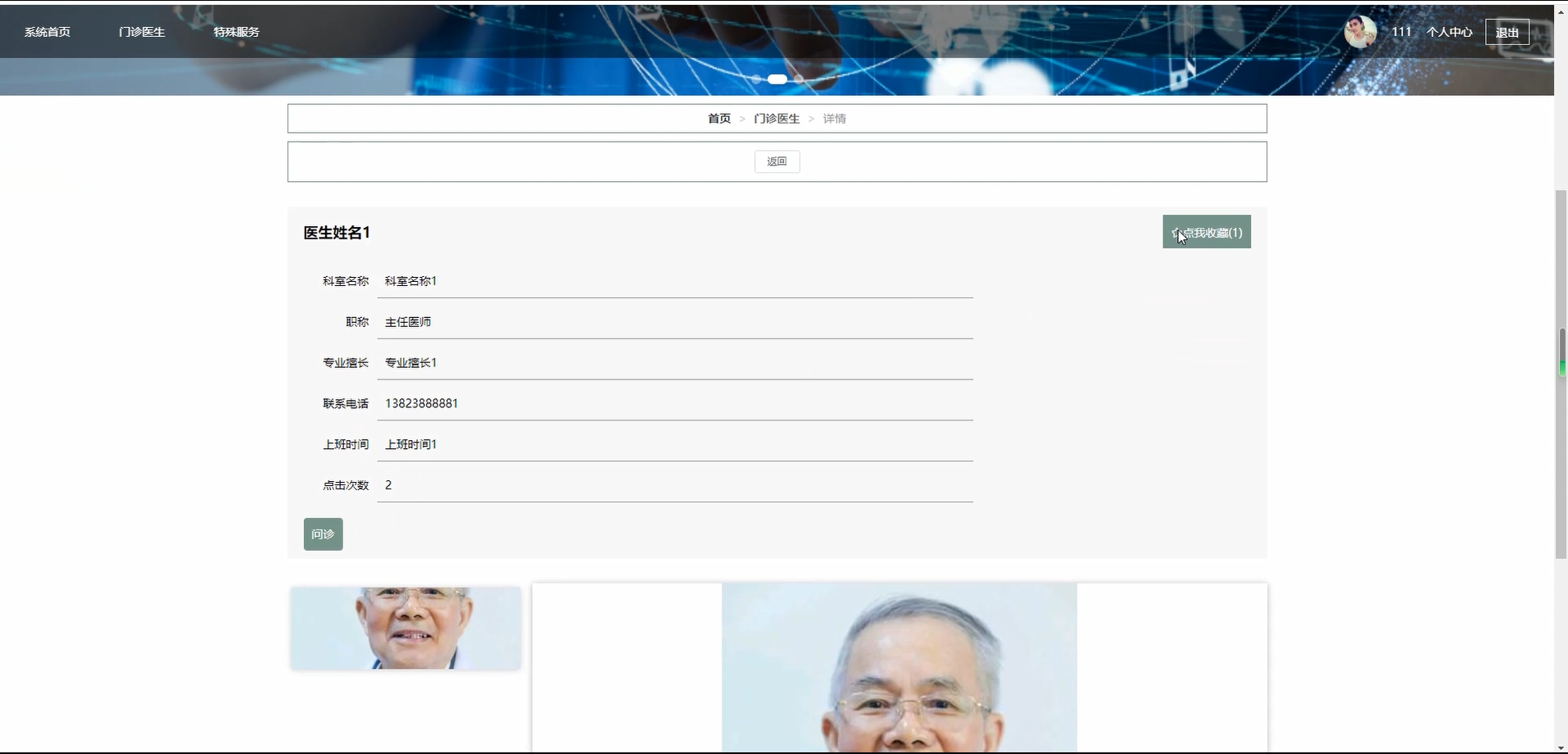Image resolution: width=1568 pixels, height=754 pixels.
Task: Select the small doctor photo thumbnail
Action: 406,629
